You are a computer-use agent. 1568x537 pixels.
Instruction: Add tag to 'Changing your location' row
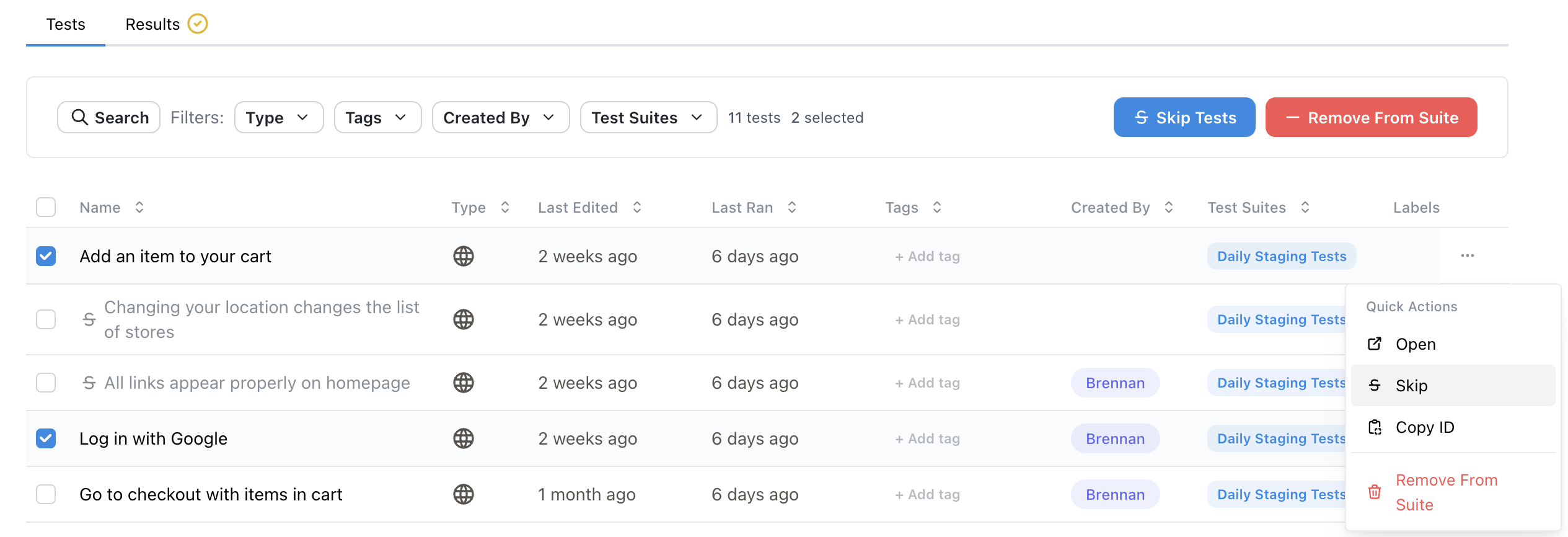(927, 319)
